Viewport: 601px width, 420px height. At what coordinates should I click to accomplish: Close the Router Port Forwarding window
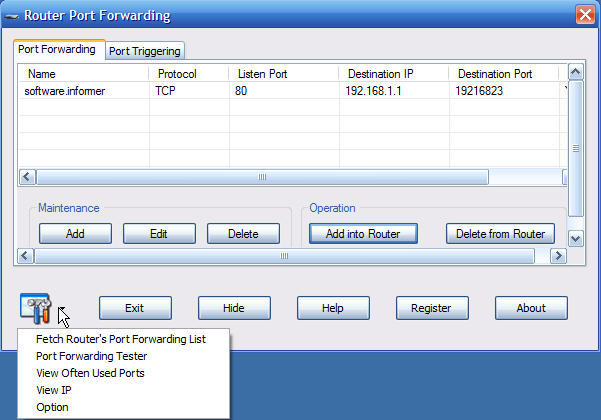point(585,15)
